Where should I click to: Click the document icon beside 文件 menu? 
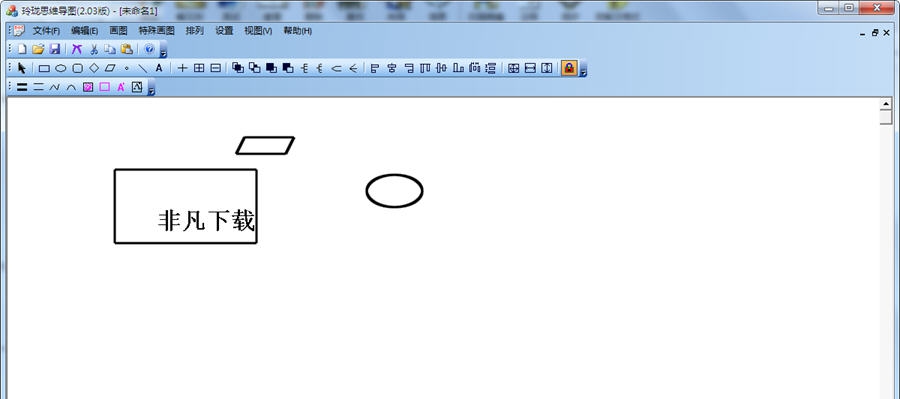(x=20, y=30)
